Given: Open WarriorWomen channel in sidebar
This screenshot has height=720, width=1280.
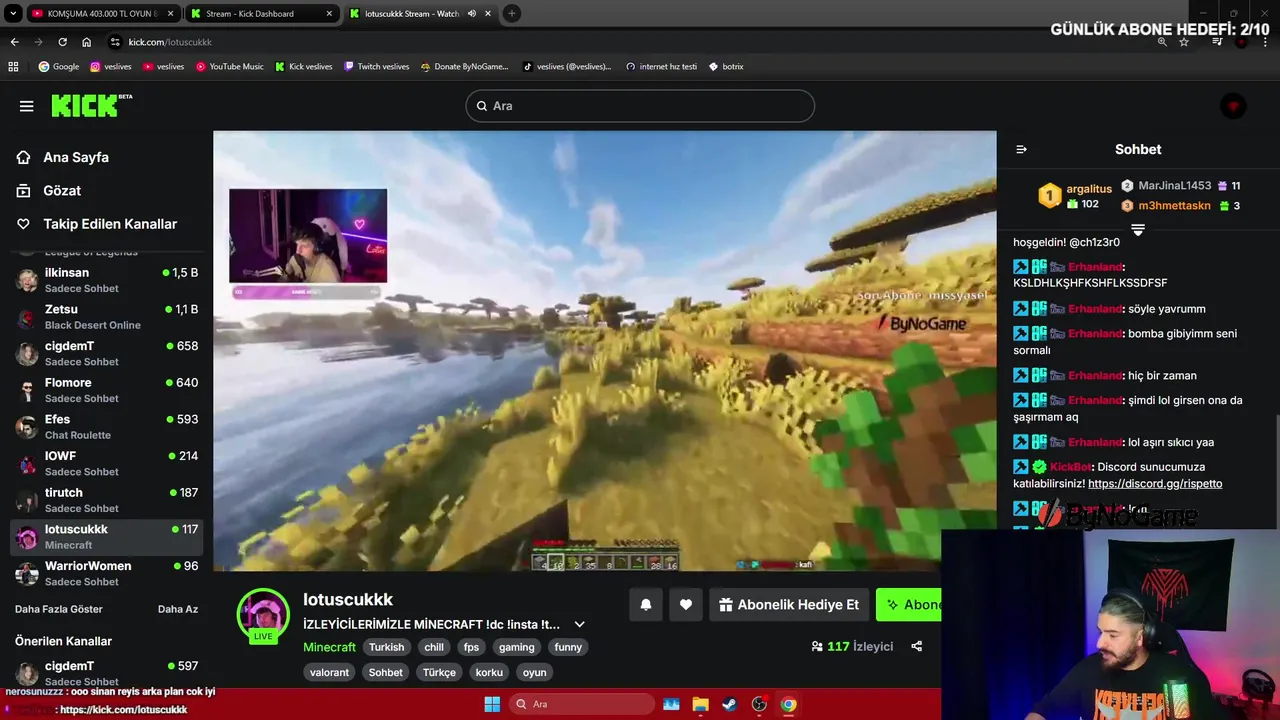Looking at the screenshot, I should point(107,573).
